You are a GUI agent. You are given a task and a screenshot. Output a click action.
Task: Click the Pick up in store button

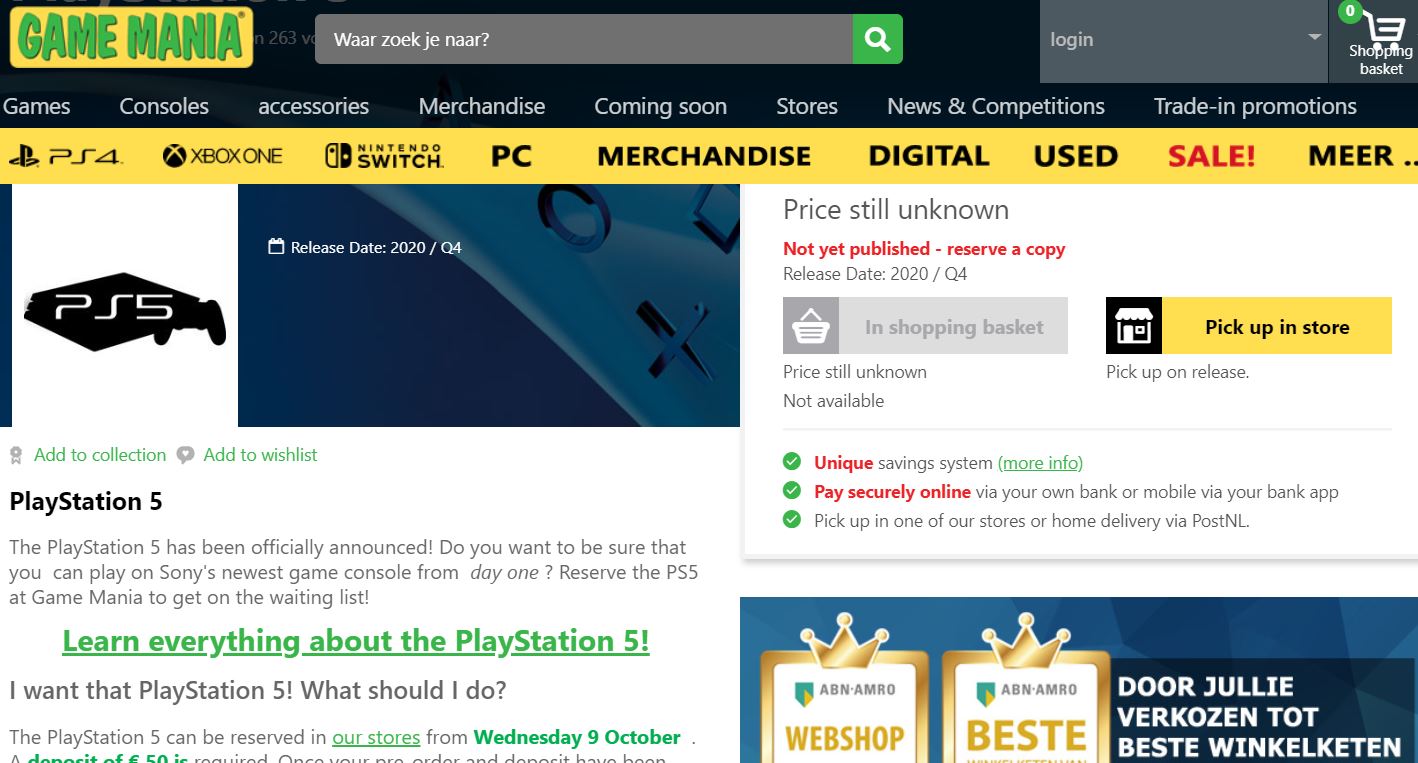[1249, 326]
